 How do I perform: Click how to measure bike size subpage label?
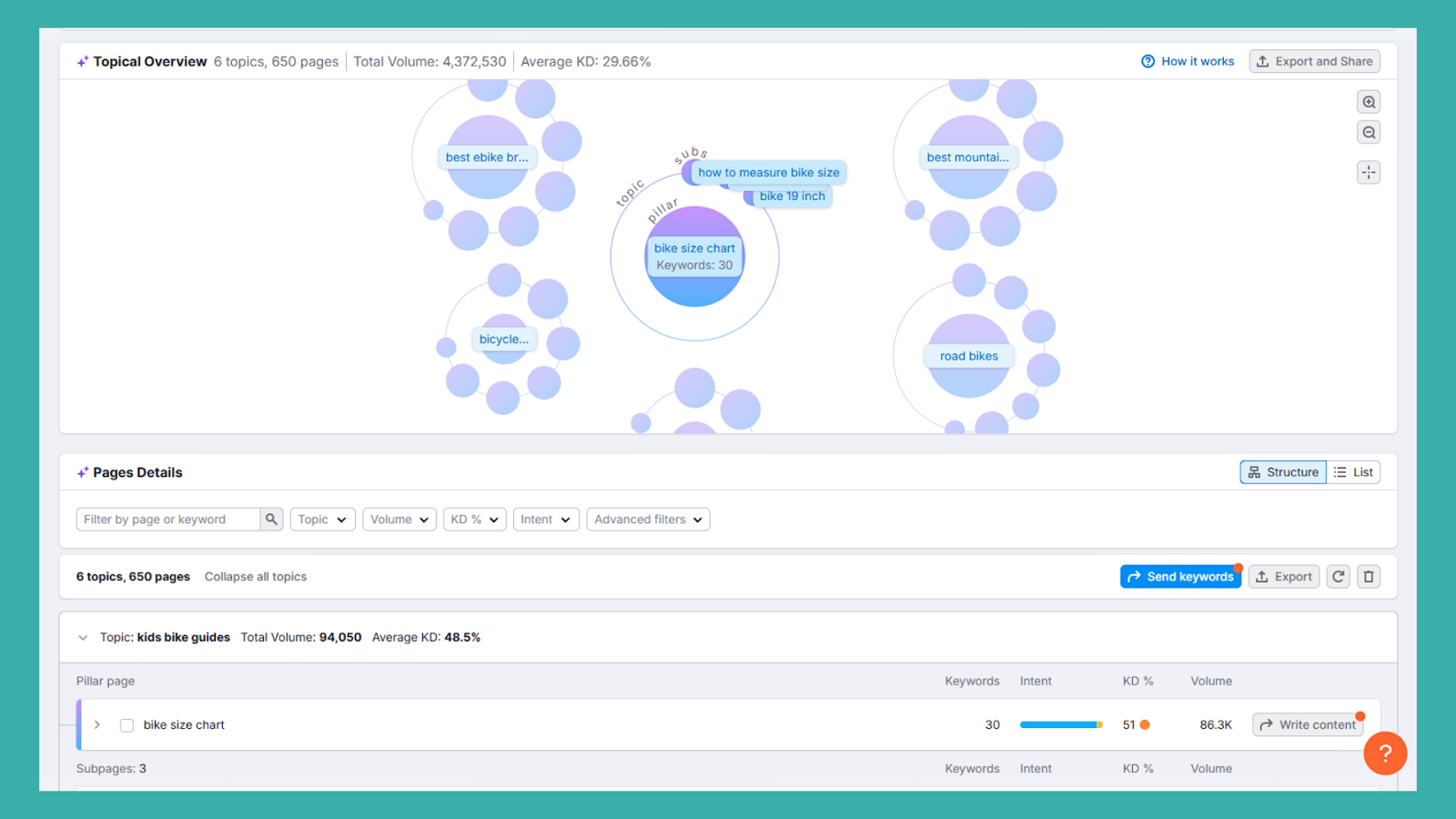(769, 172)
